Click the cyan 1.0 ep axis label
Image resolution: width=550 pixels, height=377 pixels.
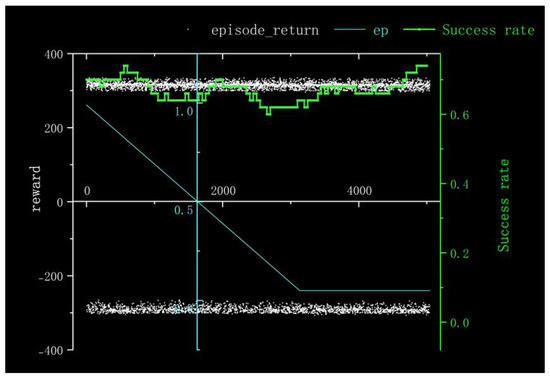(x=184, y=112)
